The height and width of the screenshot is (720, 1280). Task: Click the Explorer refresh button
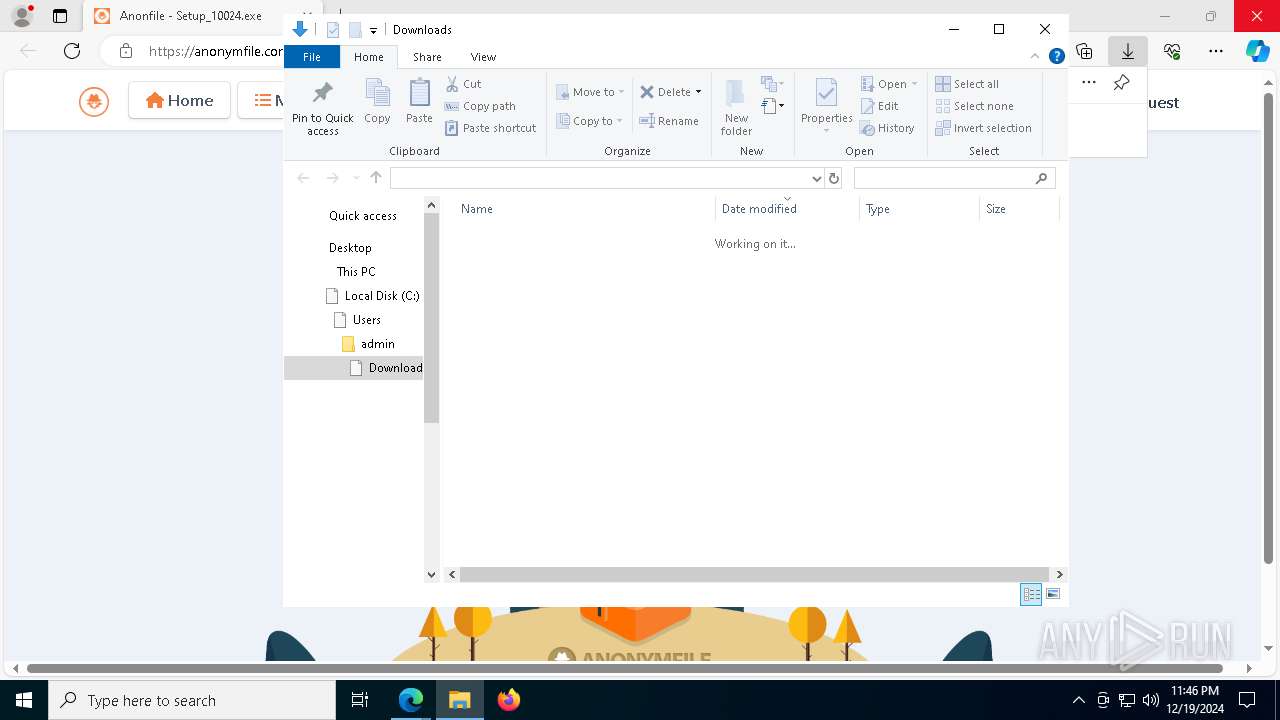[834, 178]
